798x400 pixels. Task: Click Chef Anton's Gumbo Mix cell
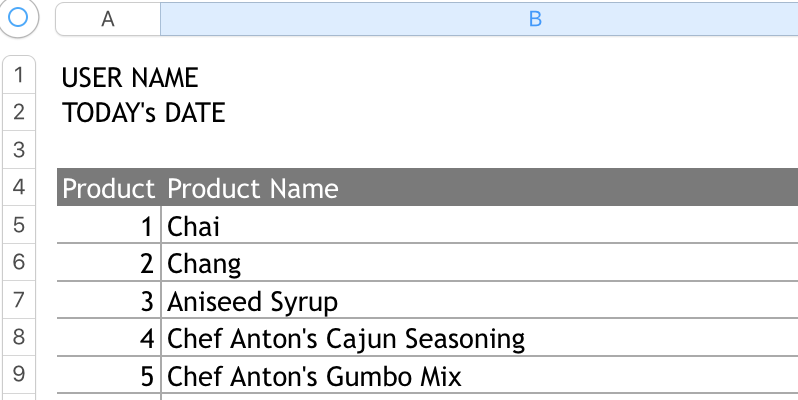[x=315, y=377]
